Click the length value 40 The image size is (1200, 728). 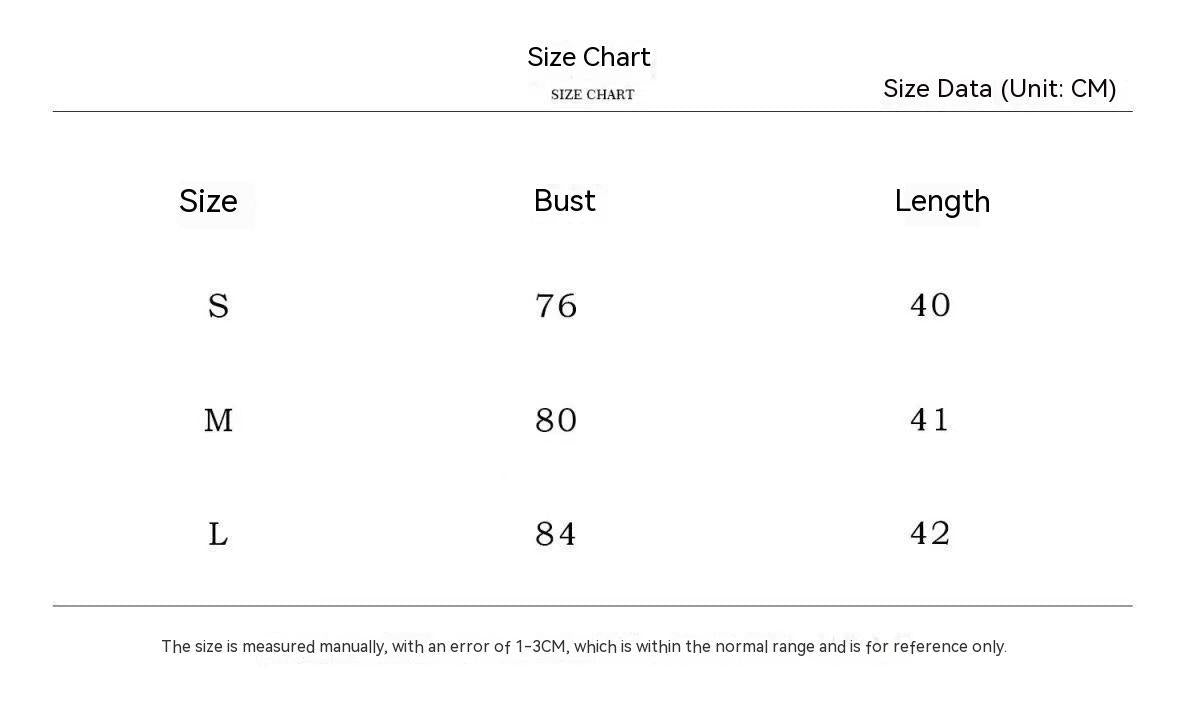(930, 305)
